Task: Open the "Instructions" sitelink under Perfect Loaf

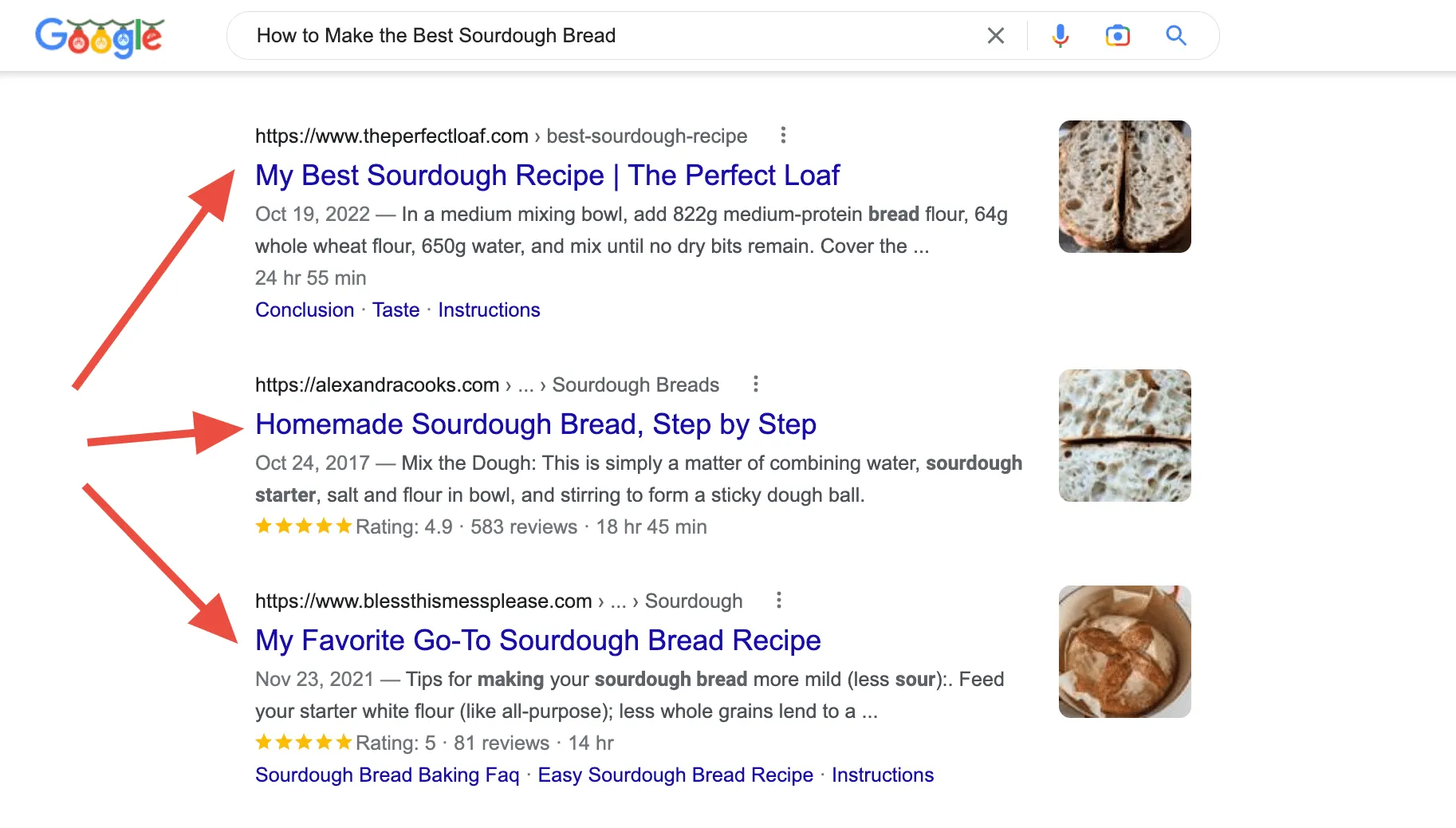Action: click(489, 310)
